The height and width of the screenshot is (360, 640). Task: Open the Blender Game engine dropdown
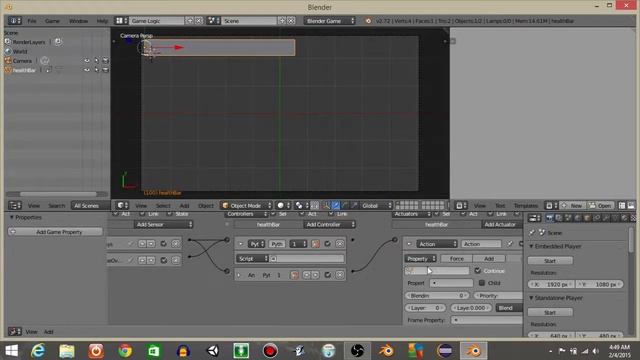[x=330, y=20]
